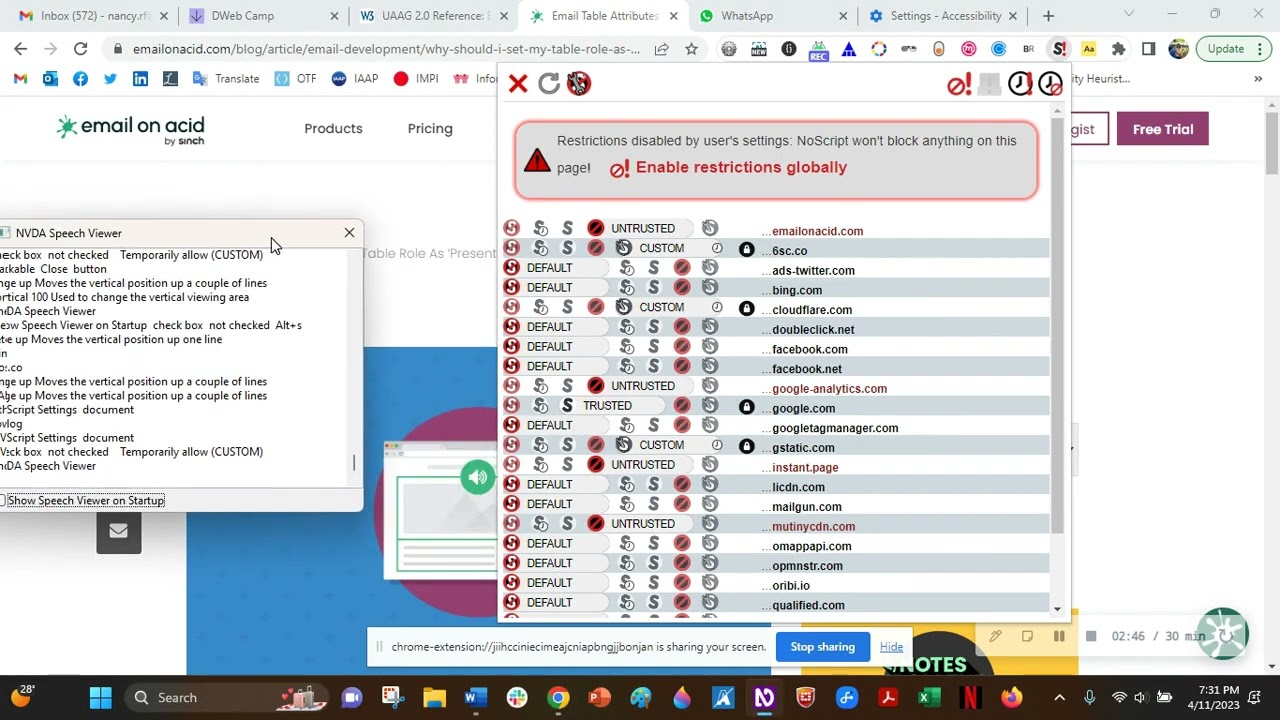Switch to Settings - Accessibility tab
The image size is (1280, 720).
[x=943, y=16]
